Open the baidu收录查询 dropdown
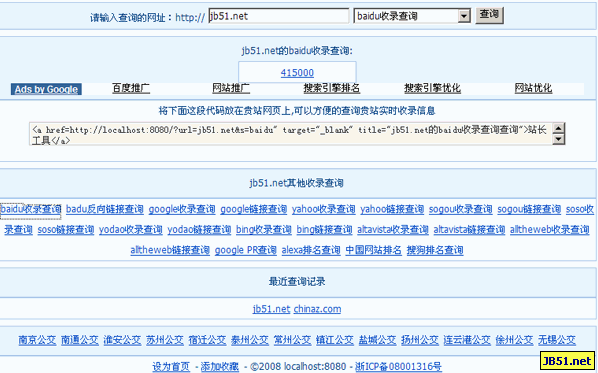598x373 pixels. pyautogui.click(x=412, y=16)
